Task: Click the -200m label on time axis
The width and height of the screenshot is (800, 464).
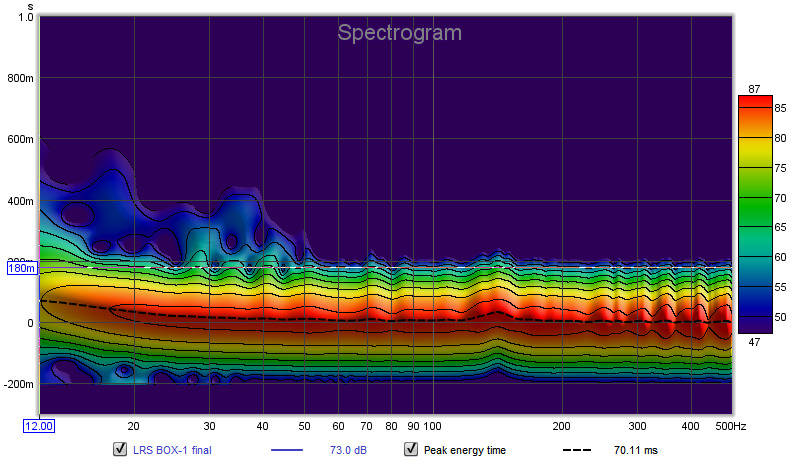Action: pos(20,384)
